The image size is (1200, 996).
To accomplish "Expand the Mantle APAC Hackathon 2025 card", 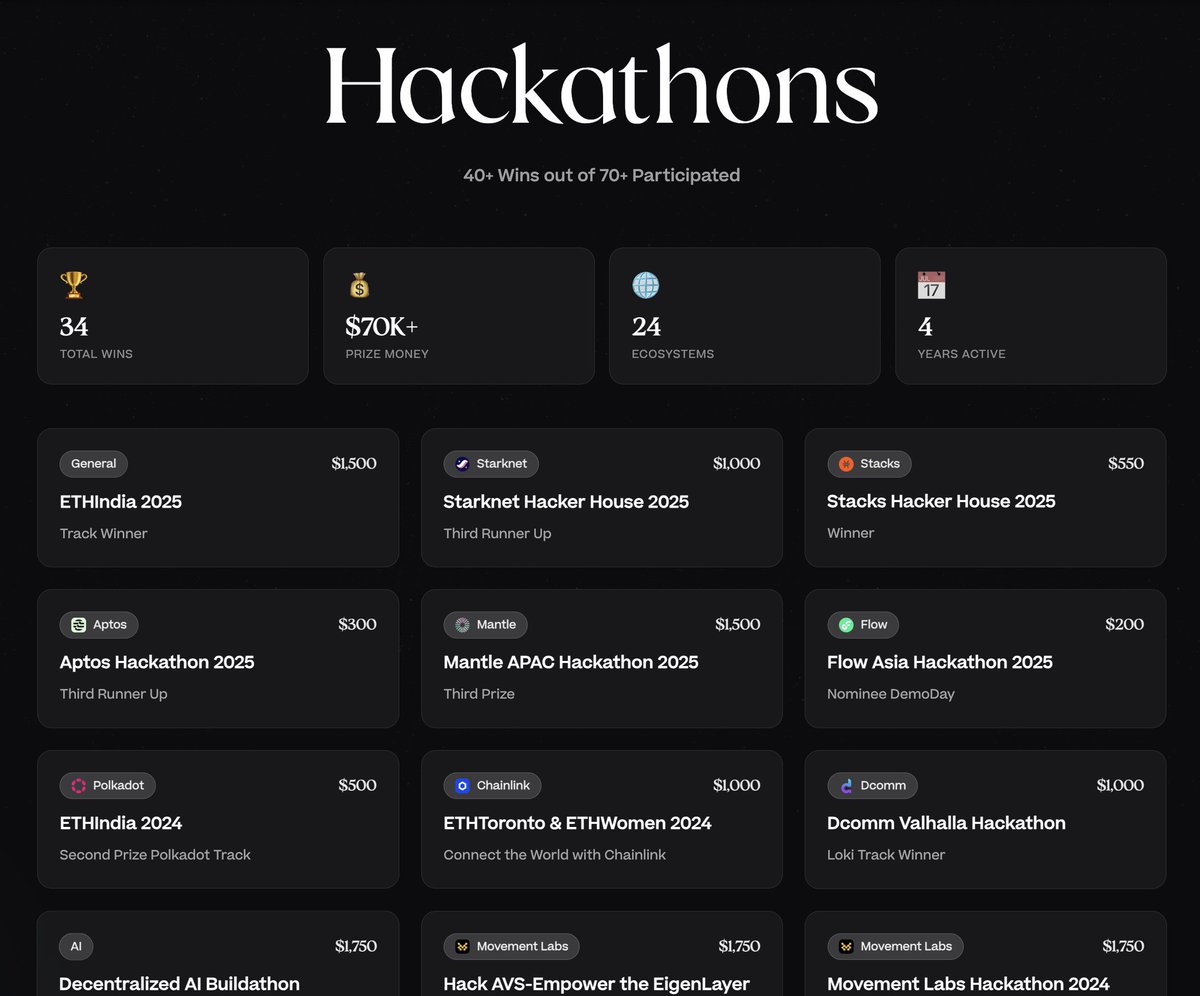I will point(601,658).
